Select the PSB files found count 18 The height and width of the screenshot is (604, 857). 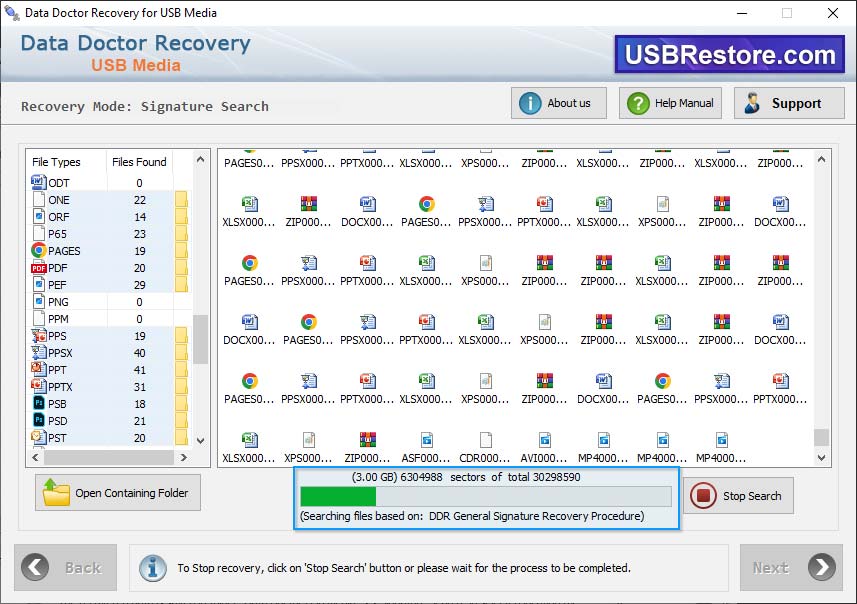140,403
